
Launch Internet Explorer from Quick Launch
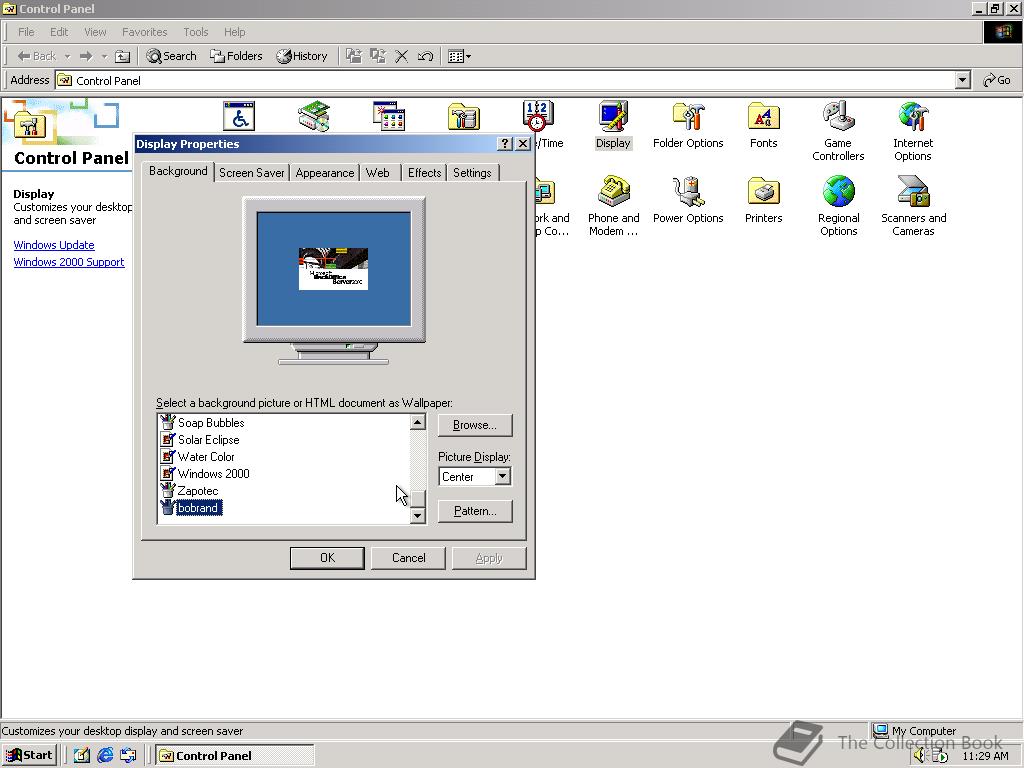pyautogui.click(x=105, y=756)
